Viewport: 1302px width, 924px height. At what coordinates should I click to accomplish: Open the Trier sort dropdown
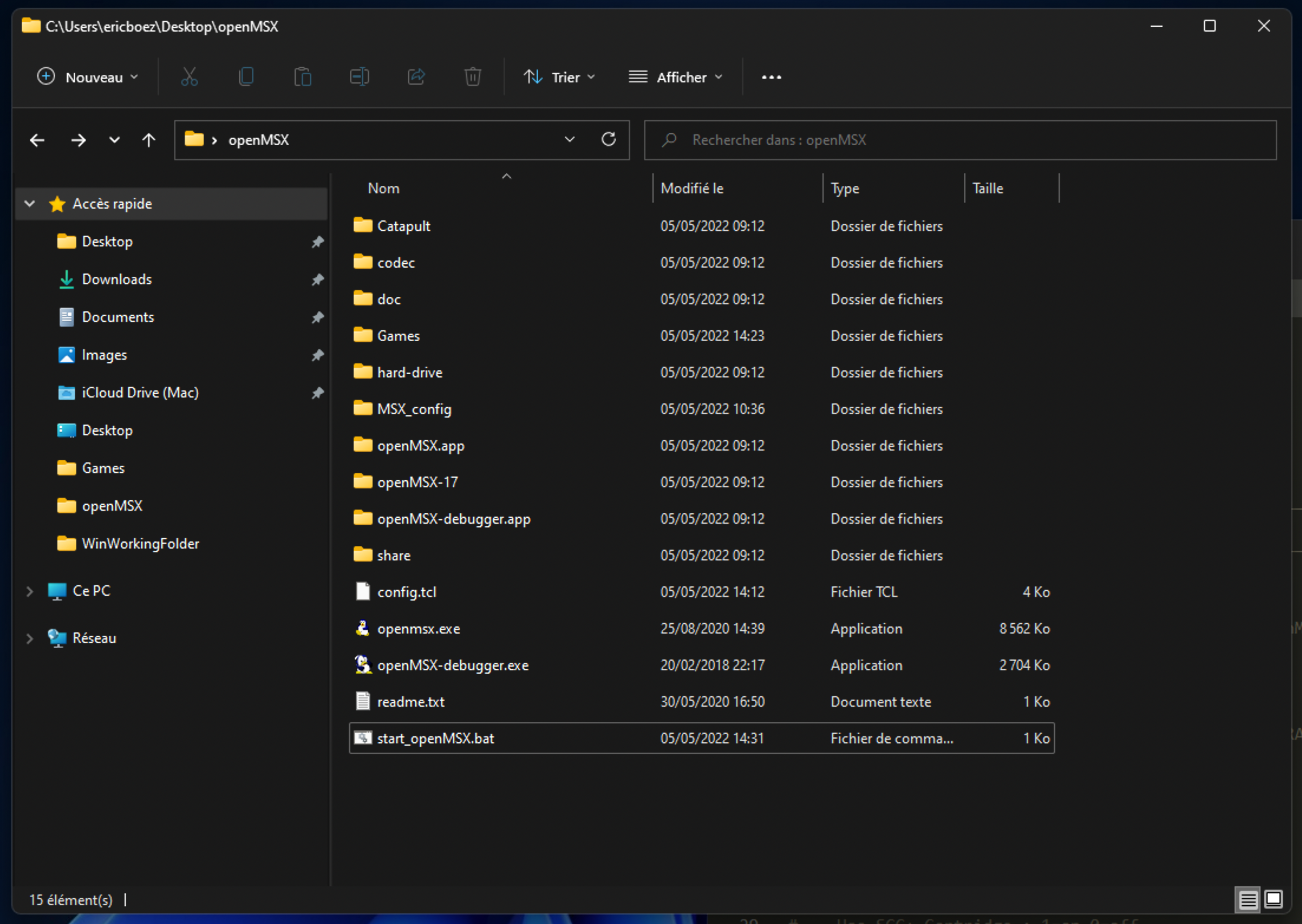coord(559,77)
